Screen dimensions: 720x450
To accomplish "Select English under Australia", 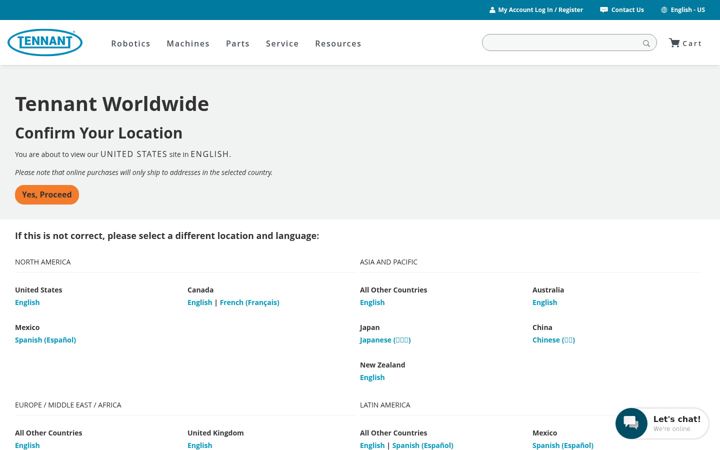I will click(545, 302).
